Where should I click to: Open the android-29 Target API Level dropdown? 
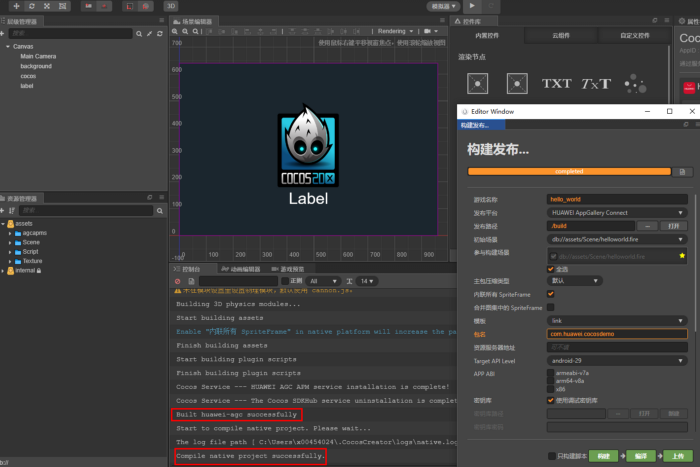(x=617, y=360)
